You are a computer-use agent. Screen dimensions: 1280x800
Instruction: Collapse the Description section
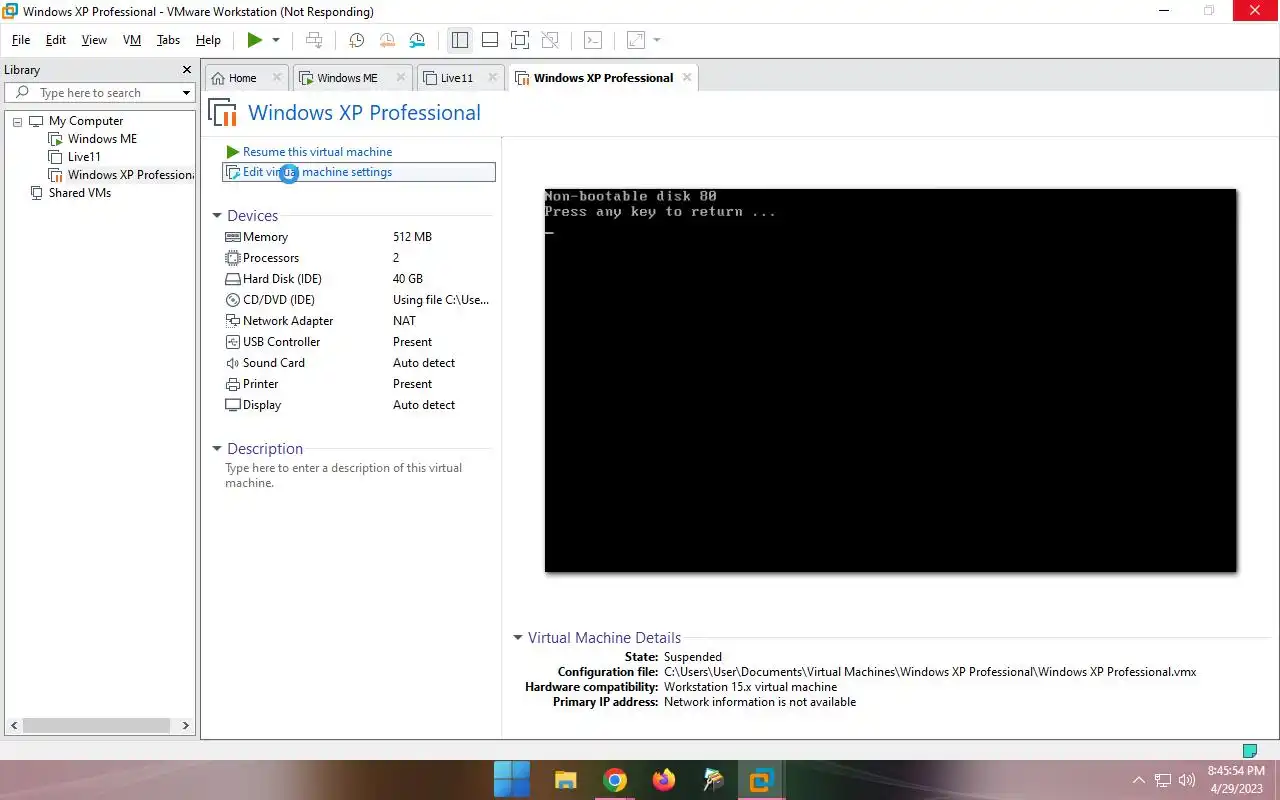tap(217, 449)
